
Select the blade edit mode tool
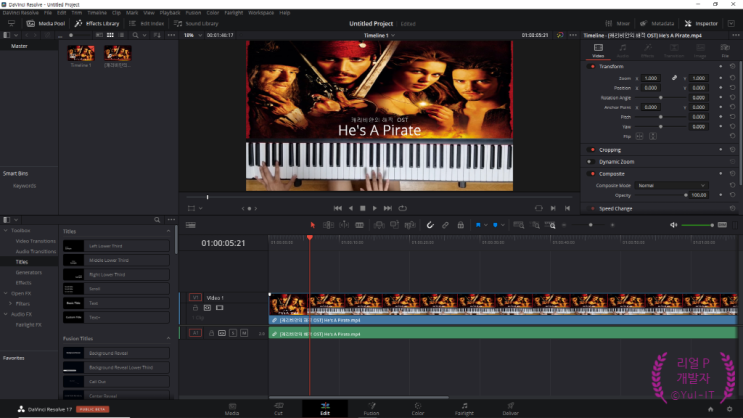click(360, 225)
